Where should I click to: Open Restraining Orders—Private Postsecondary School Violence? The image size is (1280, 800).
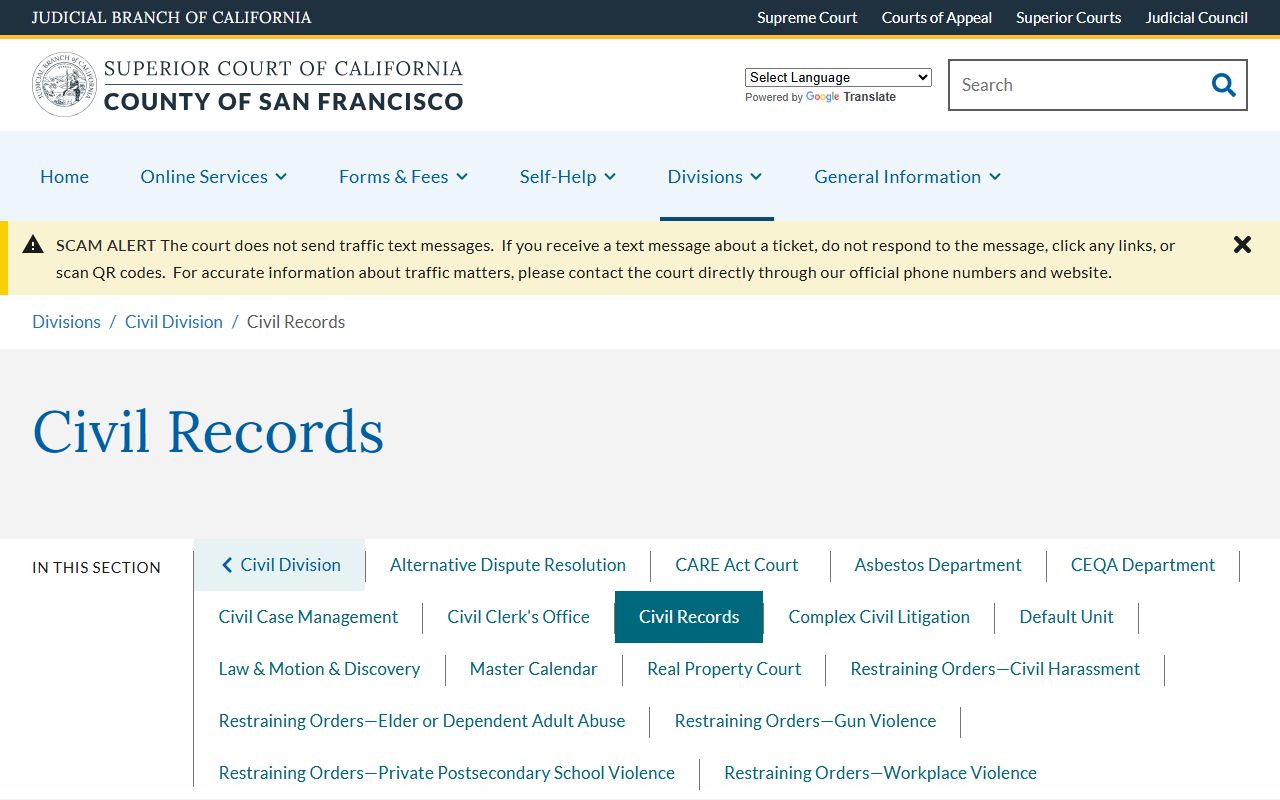pos(447,773)
